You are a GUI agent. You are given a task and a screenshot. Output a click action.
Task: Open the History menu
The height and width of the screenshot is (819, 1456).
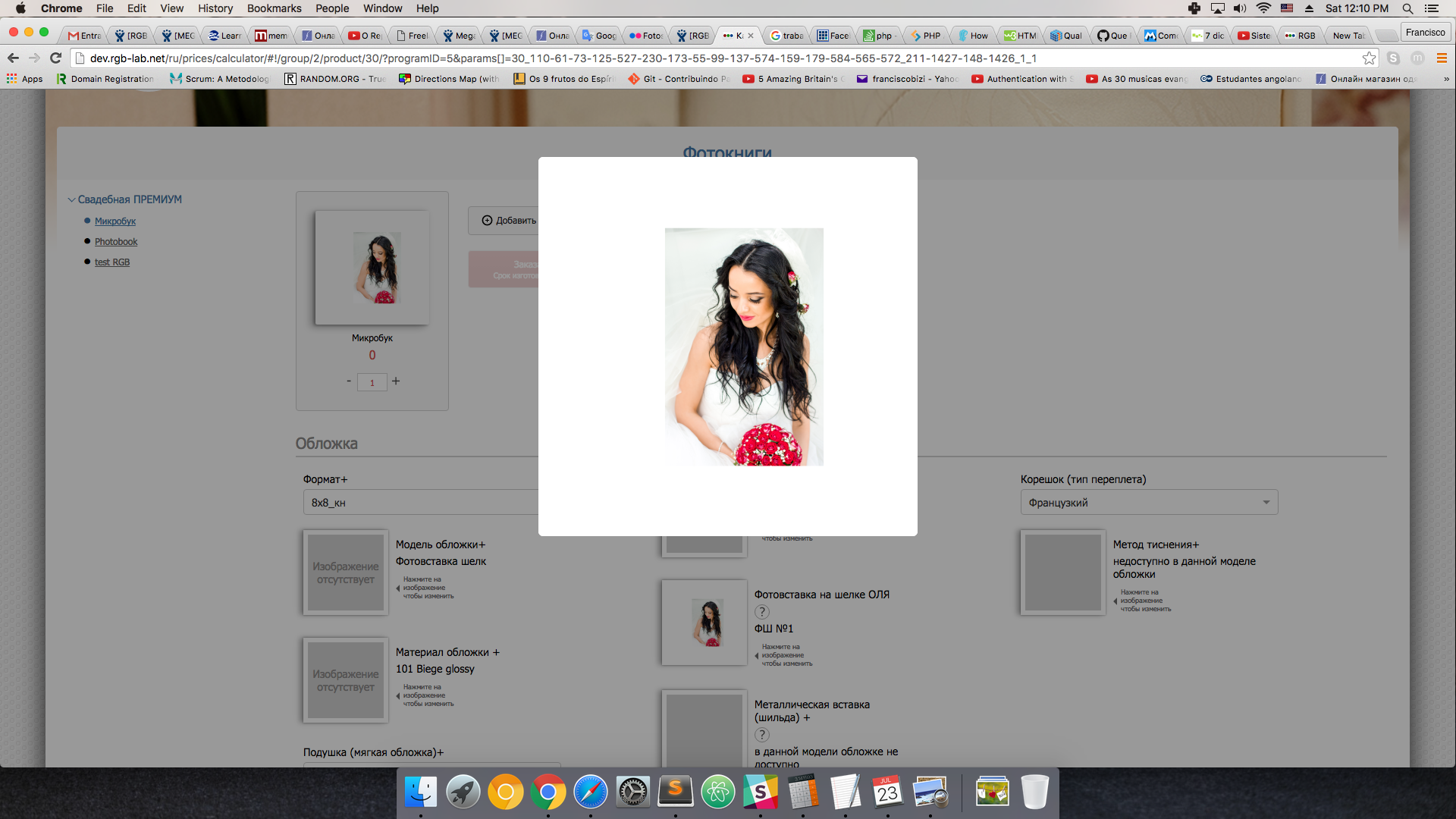(215, 8)
